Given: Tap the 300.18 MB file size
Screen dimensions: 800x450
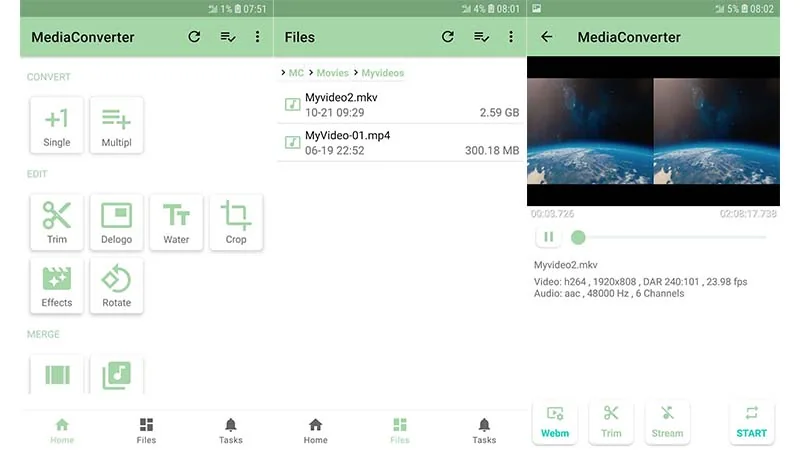Looking at the screenshot, I should tap(492, 151).
